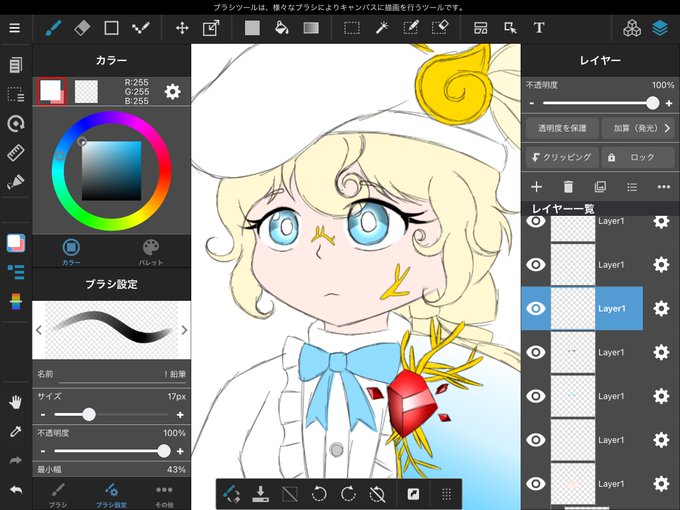The height and width of the screenshot is (510, 680).
Task: Select the selection eraser tool
Action: tap(440, 28)
